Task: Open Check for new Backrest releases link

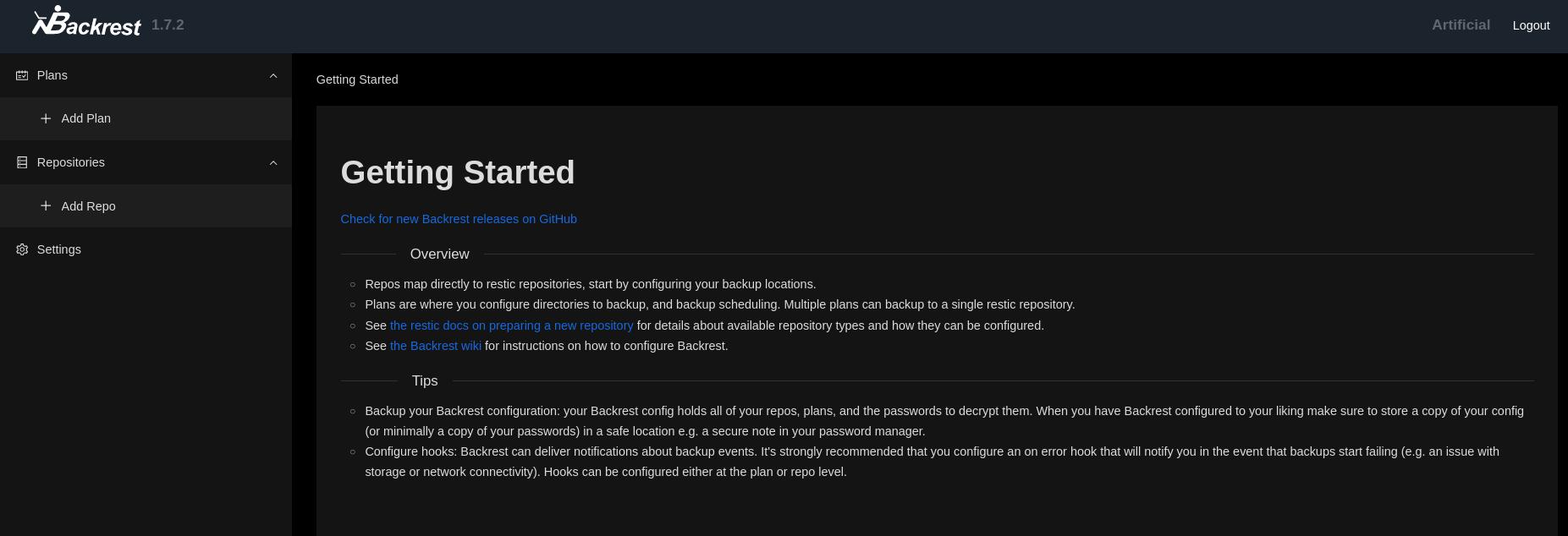Action: (x=459, y=219)
